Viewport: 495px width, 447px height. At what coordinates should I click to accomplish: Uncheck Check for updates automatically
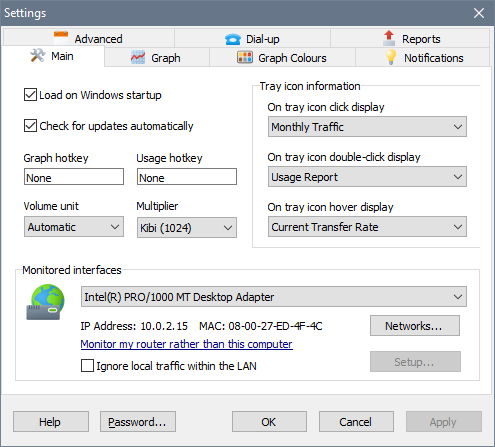tap(30, 126)
